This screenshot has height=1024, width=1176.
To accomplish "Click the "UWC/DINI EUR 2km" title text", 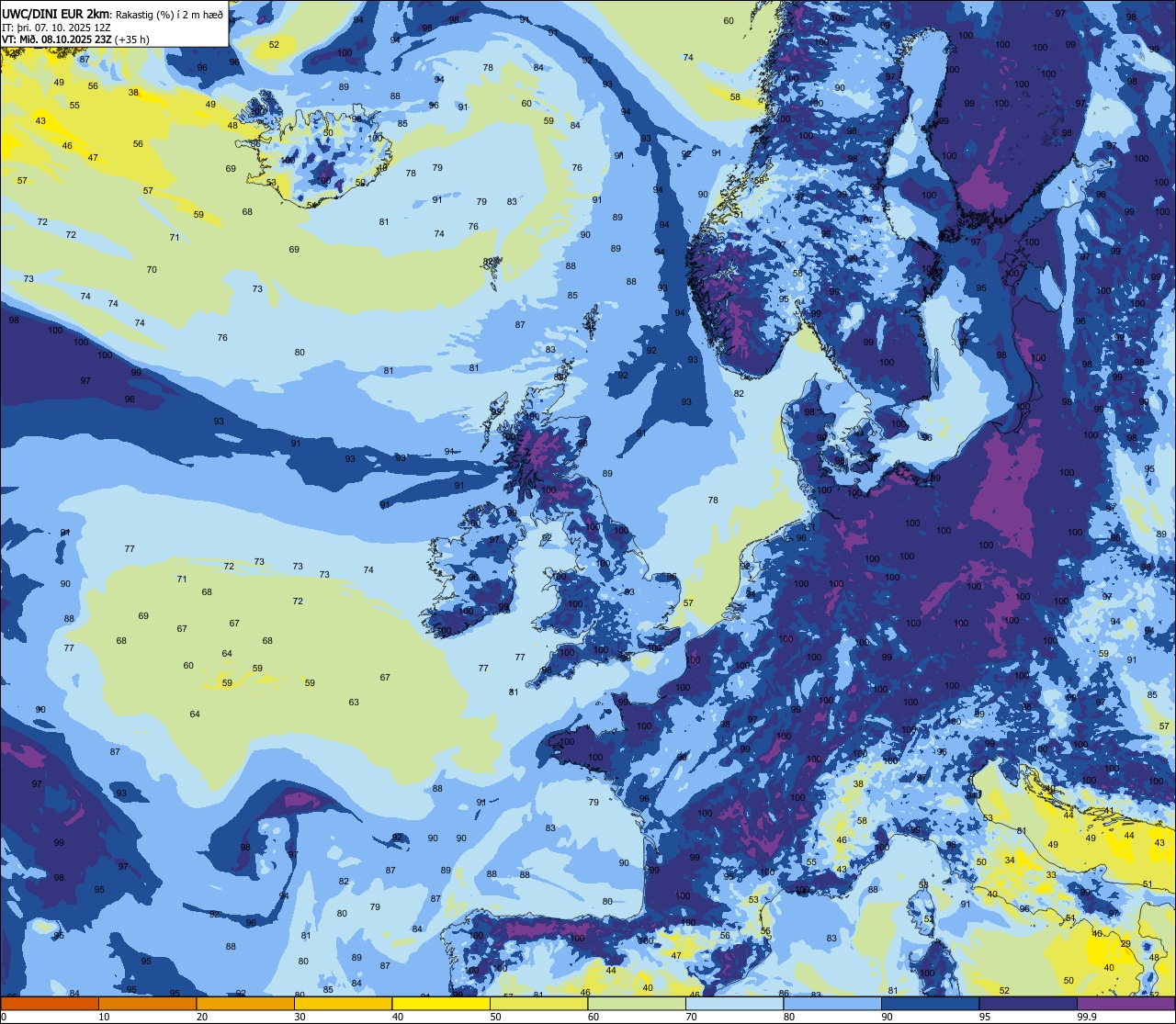I will [x=56, y=13].
